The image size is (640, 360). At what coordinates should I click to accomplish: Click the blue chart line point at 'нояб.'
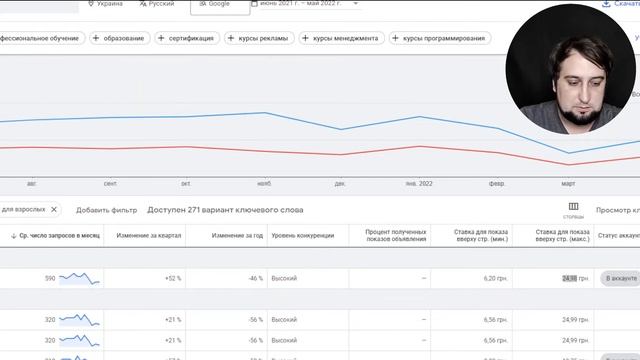pos(264,113)
